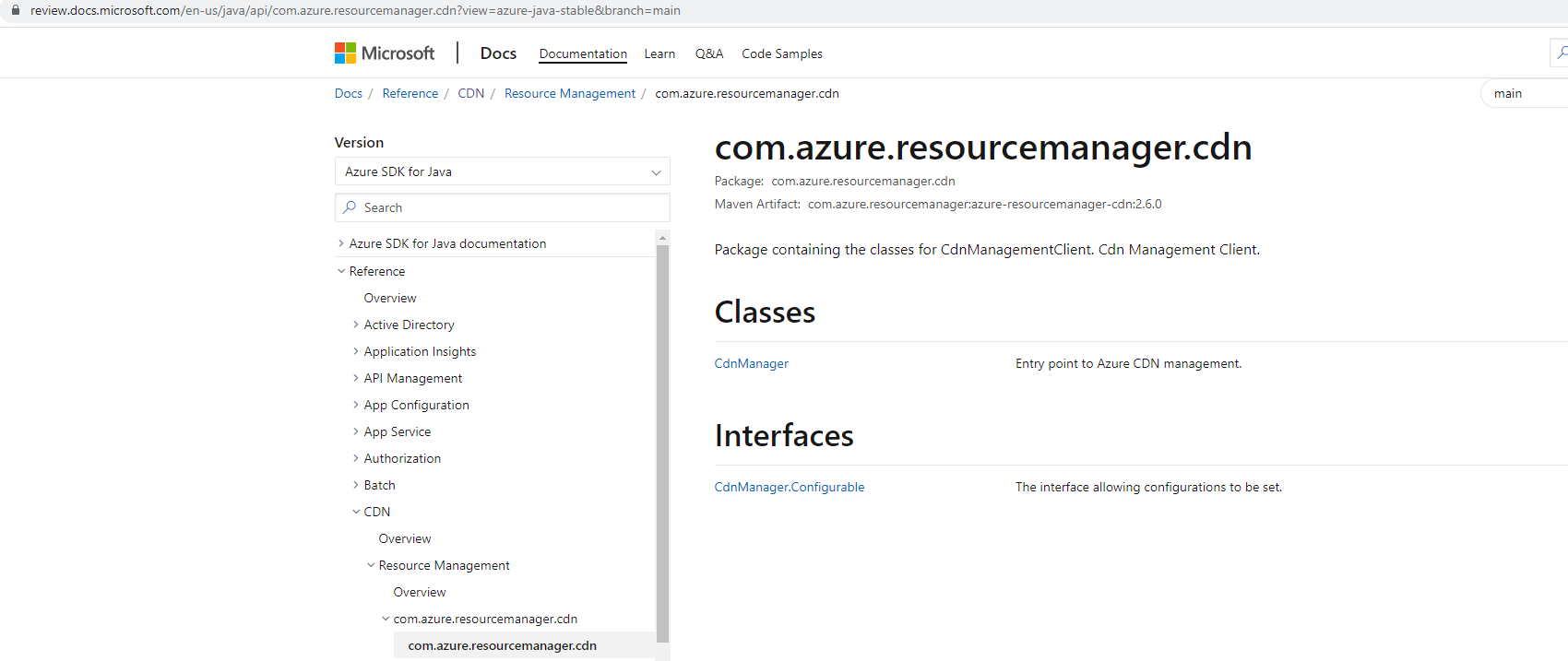Viewport: 1568px width, 661px height.
Task: Click 'Entry point to Azure CDN management.' text
Action: (x=1129, y=363)
